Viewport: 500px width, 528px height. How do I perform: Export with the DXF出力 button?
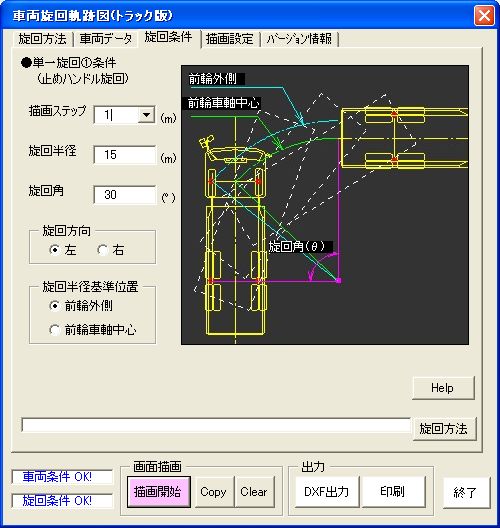pos(327,492)
